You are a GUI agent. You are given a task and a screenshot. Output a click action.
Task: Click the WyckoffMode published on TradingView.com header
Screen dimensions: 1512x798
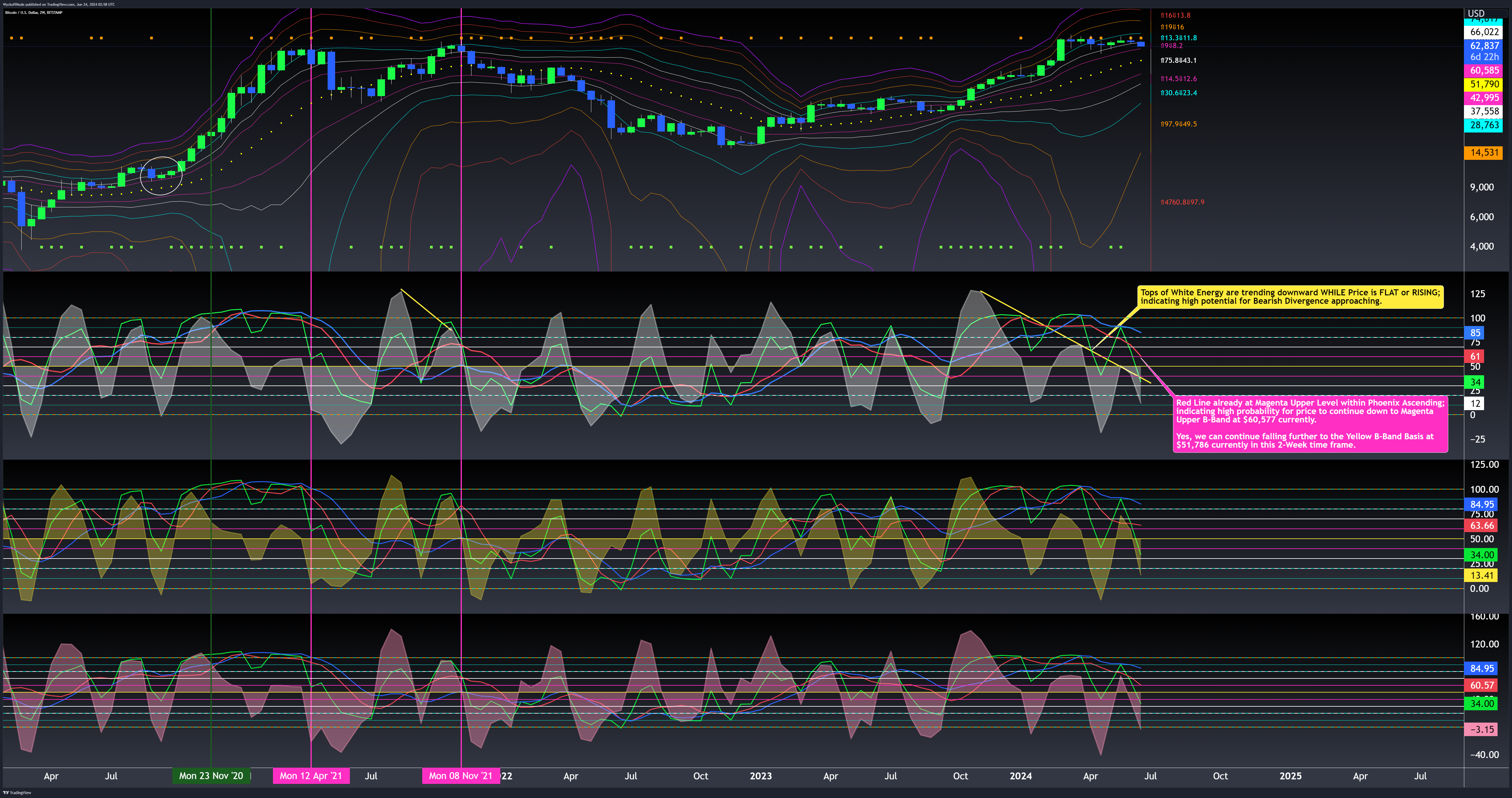pyautogui.click(x=59, y=4)
